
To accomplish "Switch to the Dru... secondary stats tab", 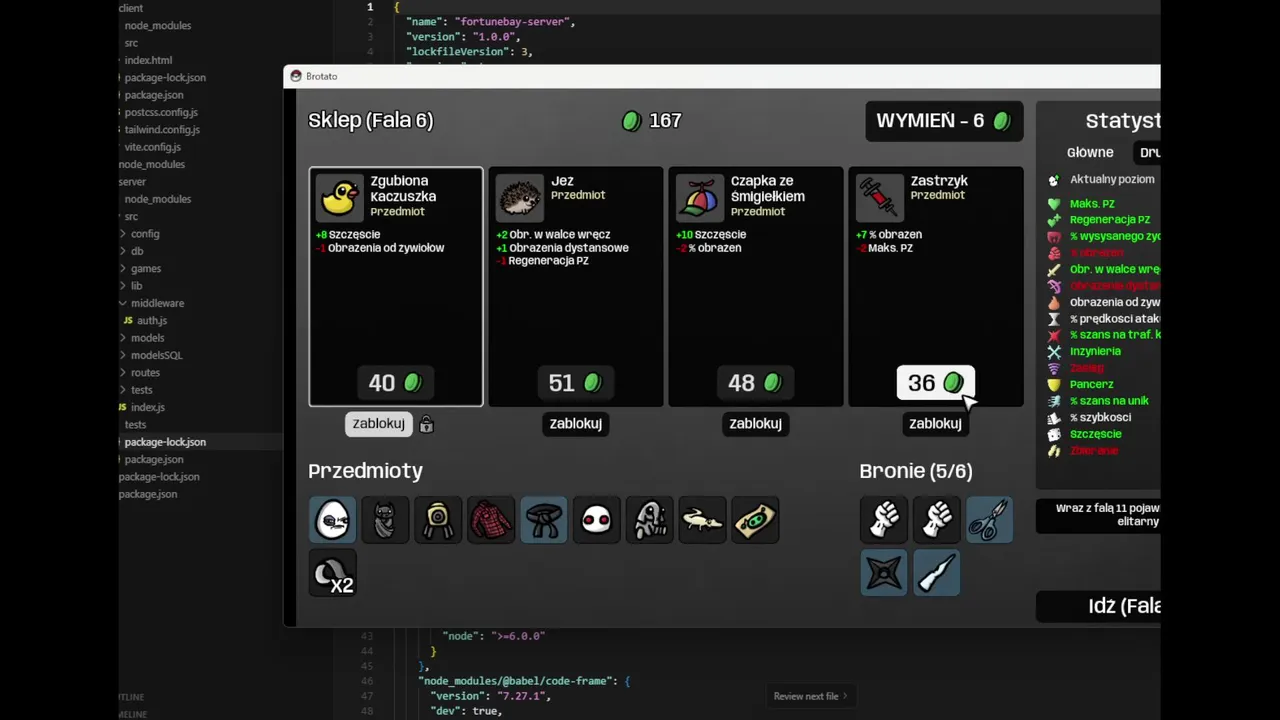I will pyautogui.click(x=1148, y=153).
